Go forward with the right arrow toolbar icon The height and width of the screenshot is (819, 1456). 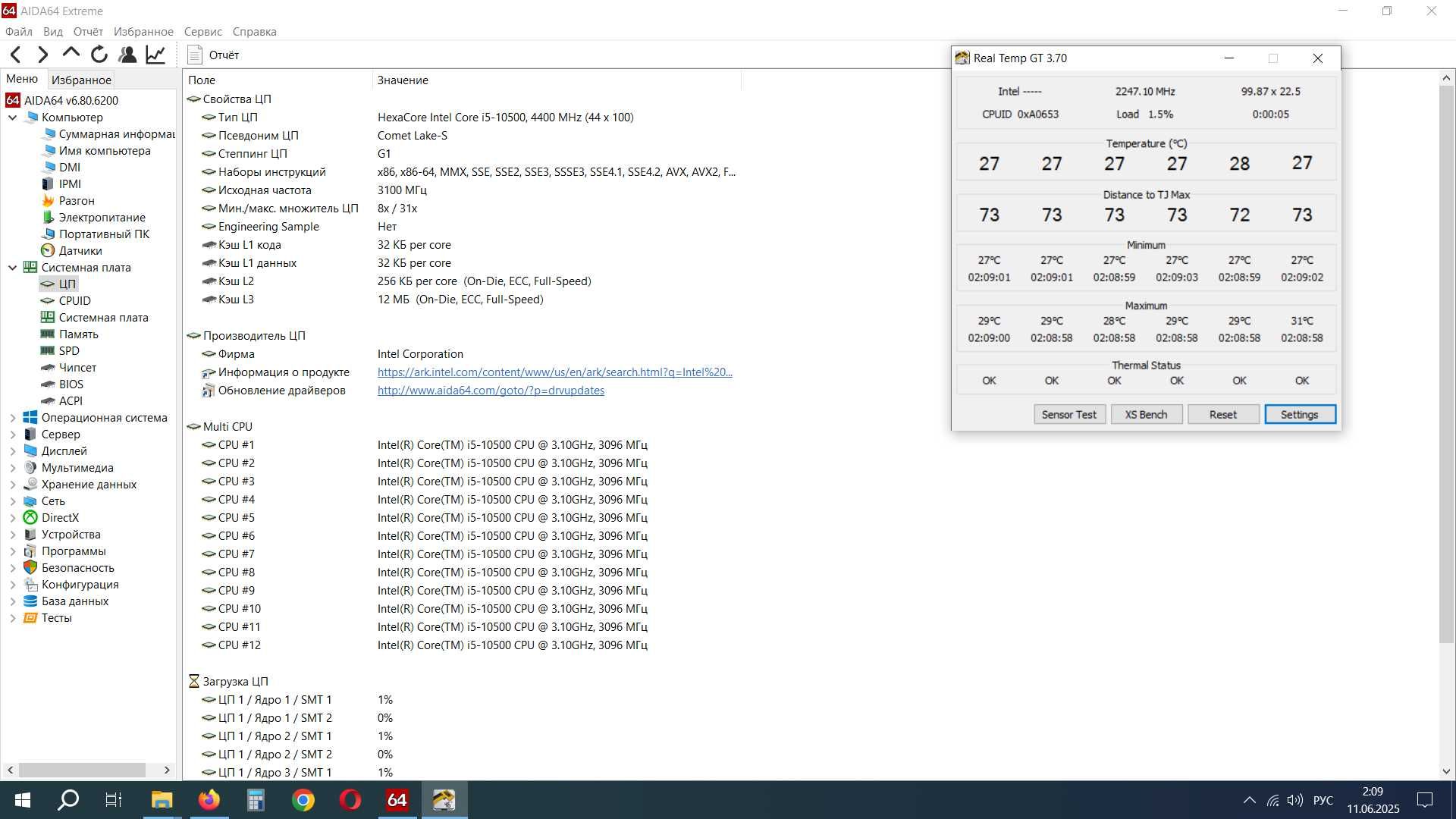(43, 55)
